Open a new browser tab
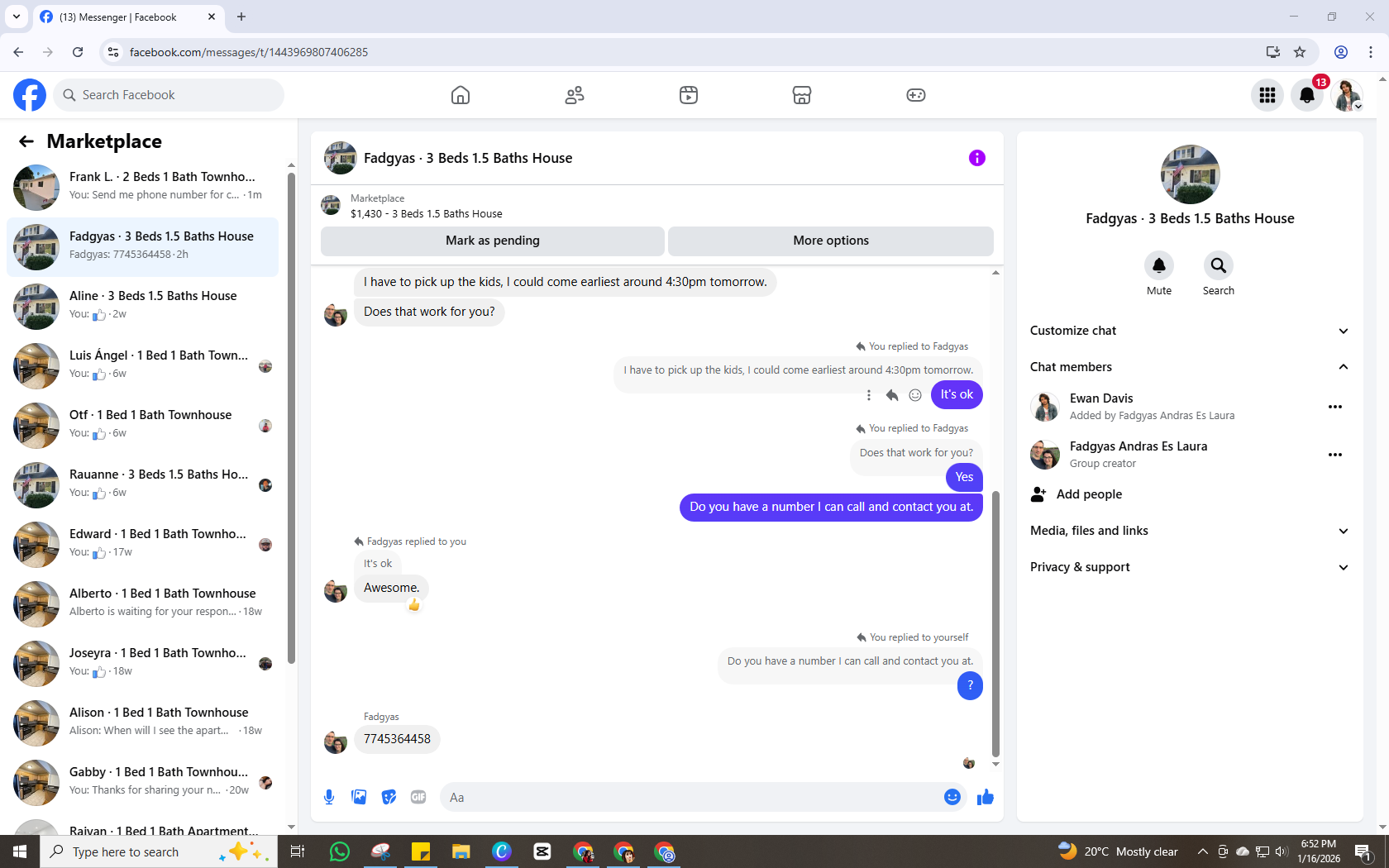 241,17
